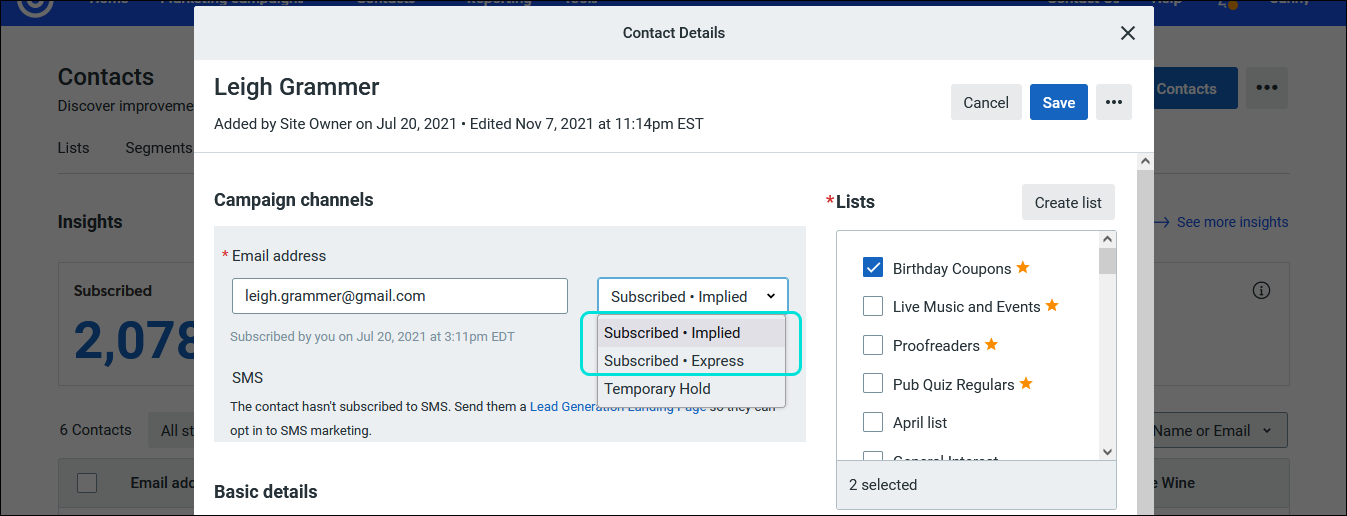This screenshot has width=1347, height=516.
Task: Click the lists box scrollbar up arrow
Action: pos(1107,240)
